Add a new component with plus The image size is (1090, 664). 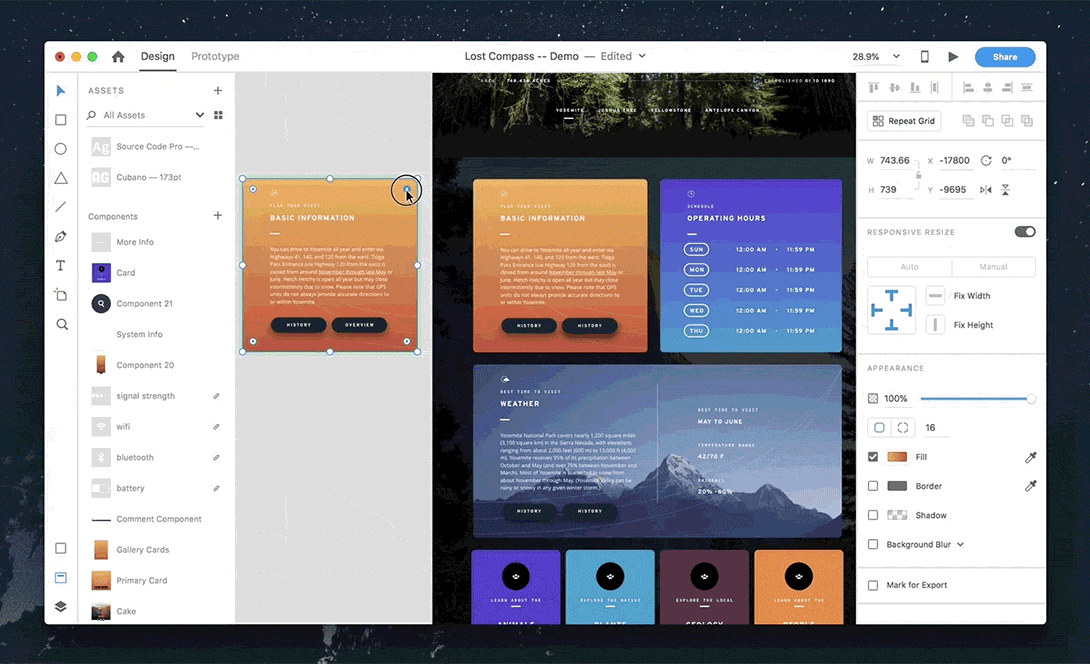click(218, 216)
